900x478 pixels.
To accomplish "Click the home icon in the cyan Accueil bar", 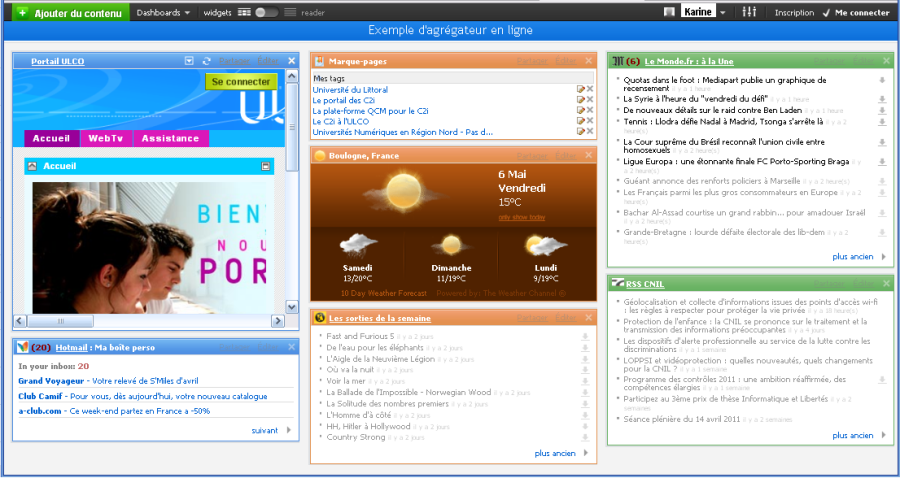I will click(x=33, y=166).
